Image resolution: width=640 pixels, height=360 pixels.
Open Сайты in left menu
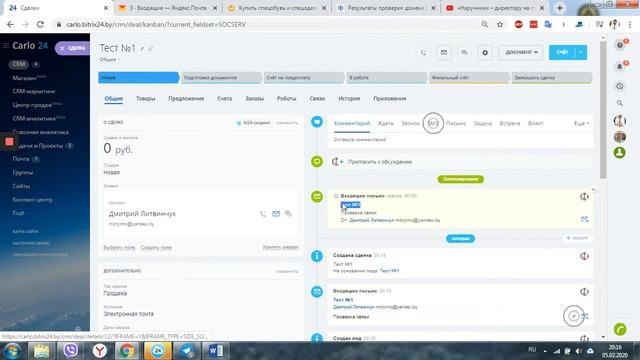[x=21, y=186]
